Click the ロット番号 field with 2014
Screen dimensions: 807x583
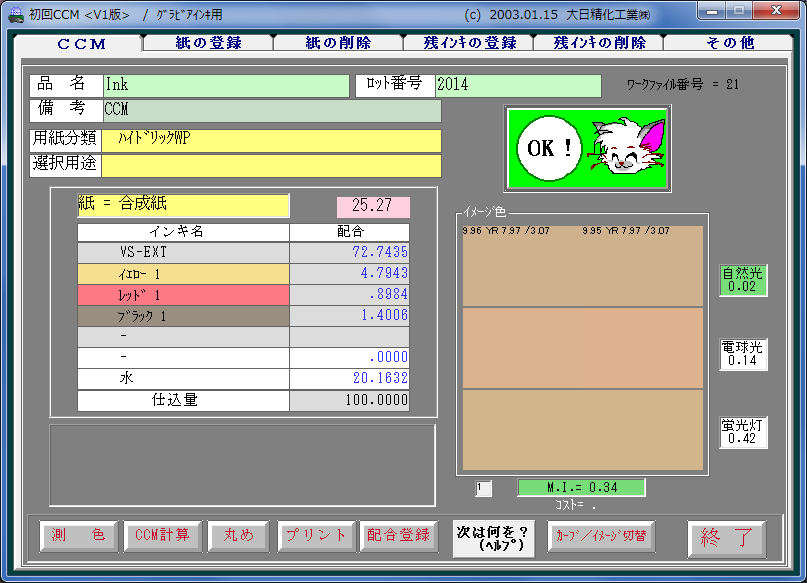tap(518, 85)
